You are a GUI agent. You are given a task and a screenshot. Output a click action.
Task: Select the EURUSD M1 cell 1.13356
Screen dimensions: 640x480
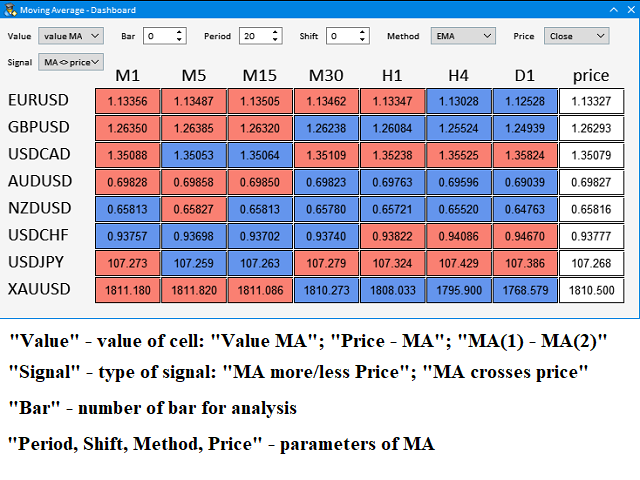point(127,100)
